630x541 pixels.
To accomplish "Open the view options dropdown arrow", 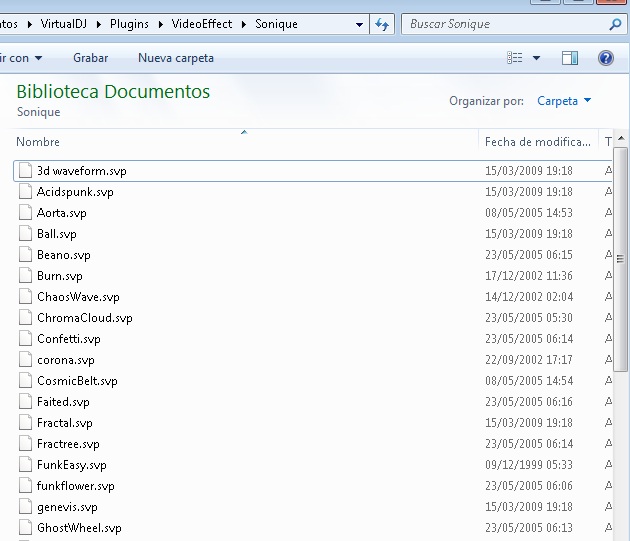I will coord(537,58).
